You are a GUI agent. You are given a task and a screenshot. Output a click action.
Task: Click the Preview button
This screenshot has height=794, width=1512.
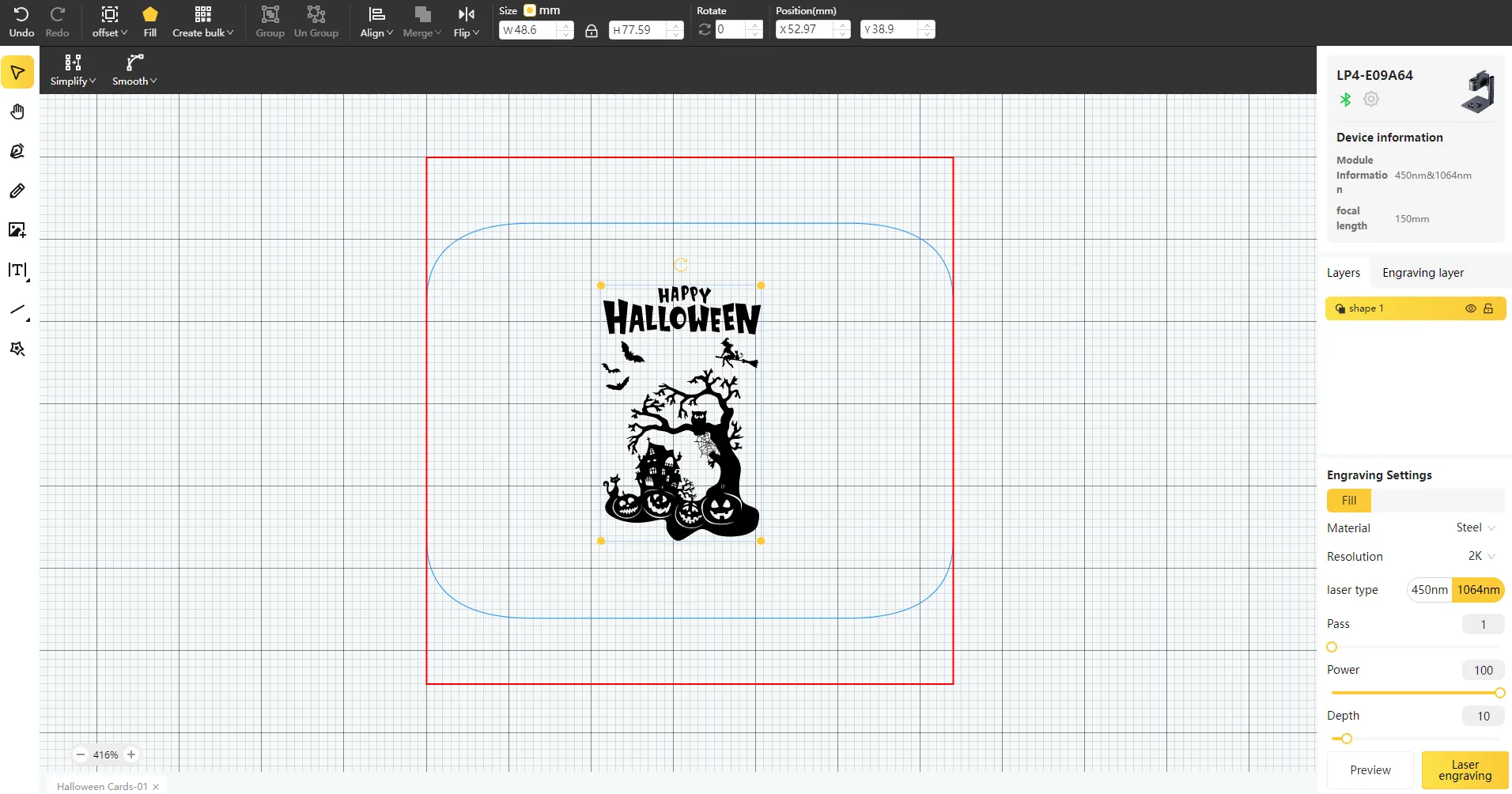(1370, 770)
